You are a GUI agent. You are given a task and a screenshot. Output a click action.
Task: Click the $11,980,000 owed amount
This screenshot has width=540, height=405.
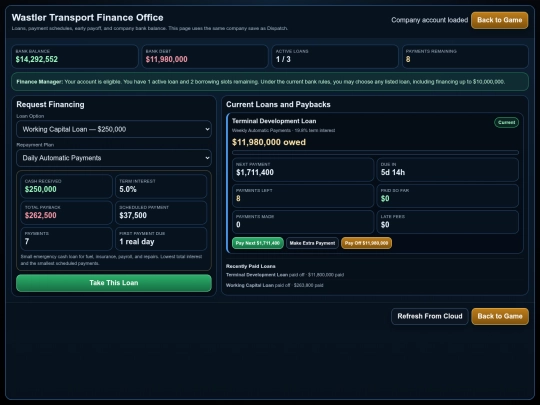269,142
